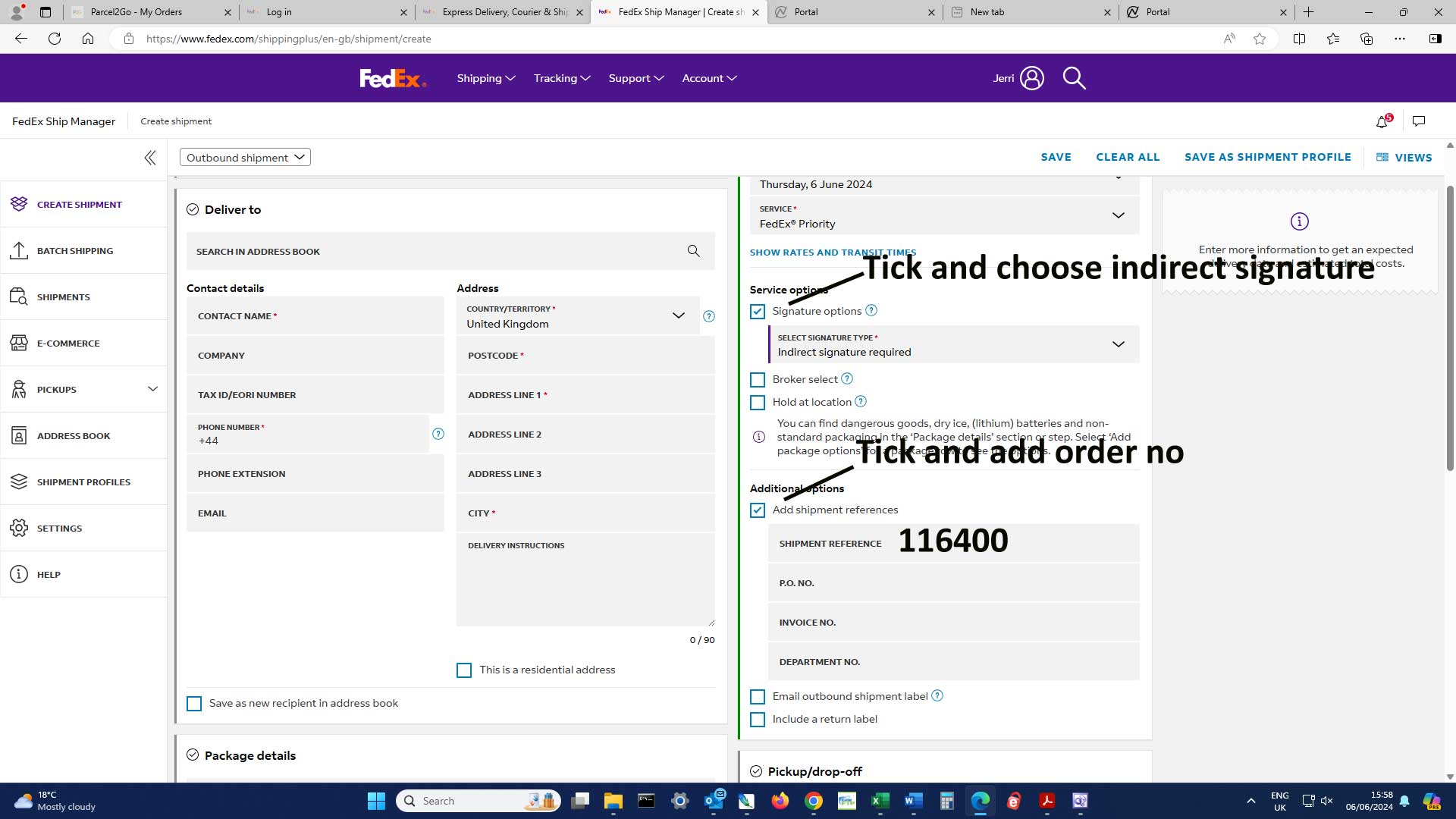This screenshot has height=819, width=1456.
Task: Open the Country/Territory dropdown
Action: pyautogui.click(x=678, y=316)
